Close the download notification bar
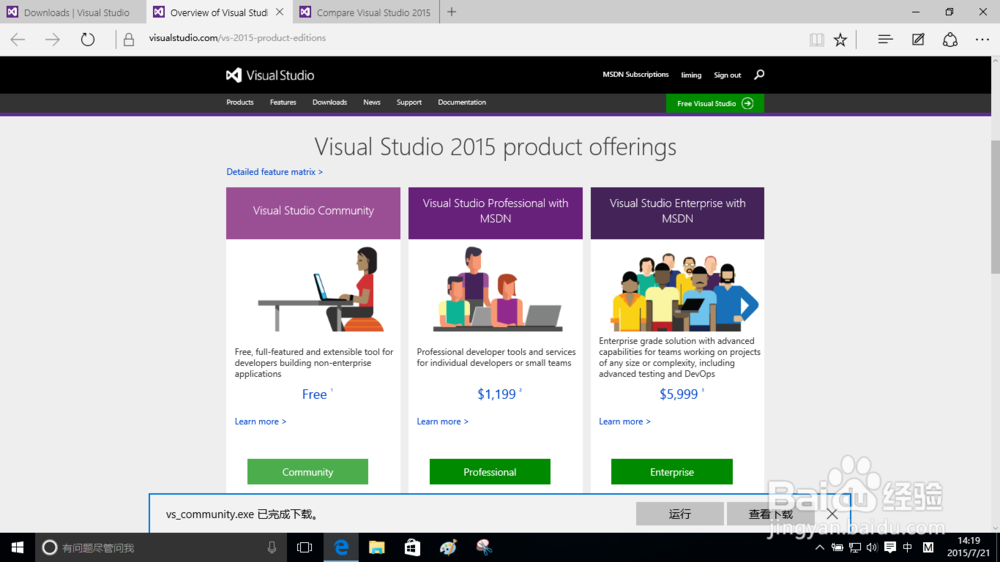The image size is (1000, 562). (x=832, y=514)
